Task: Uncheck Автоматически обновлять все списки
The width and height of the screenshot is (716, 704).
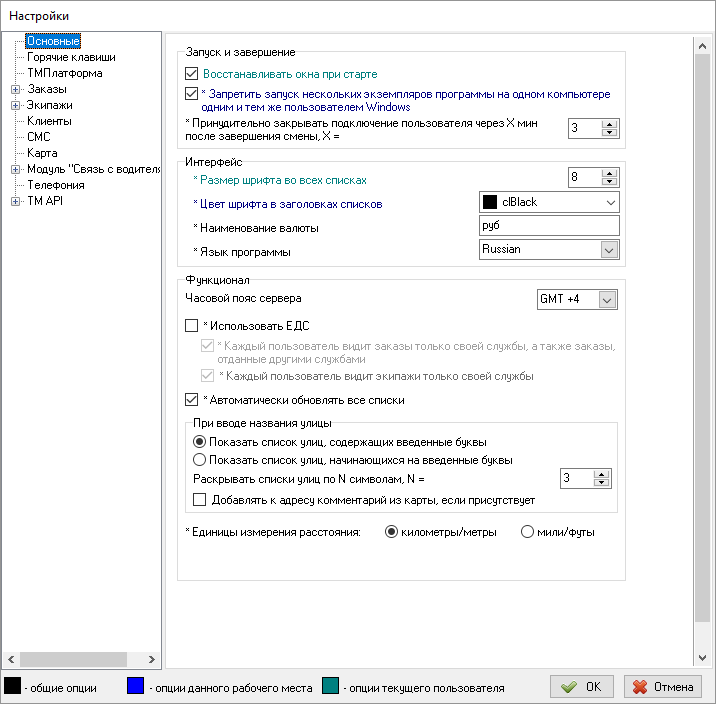Action: [193, 400]
